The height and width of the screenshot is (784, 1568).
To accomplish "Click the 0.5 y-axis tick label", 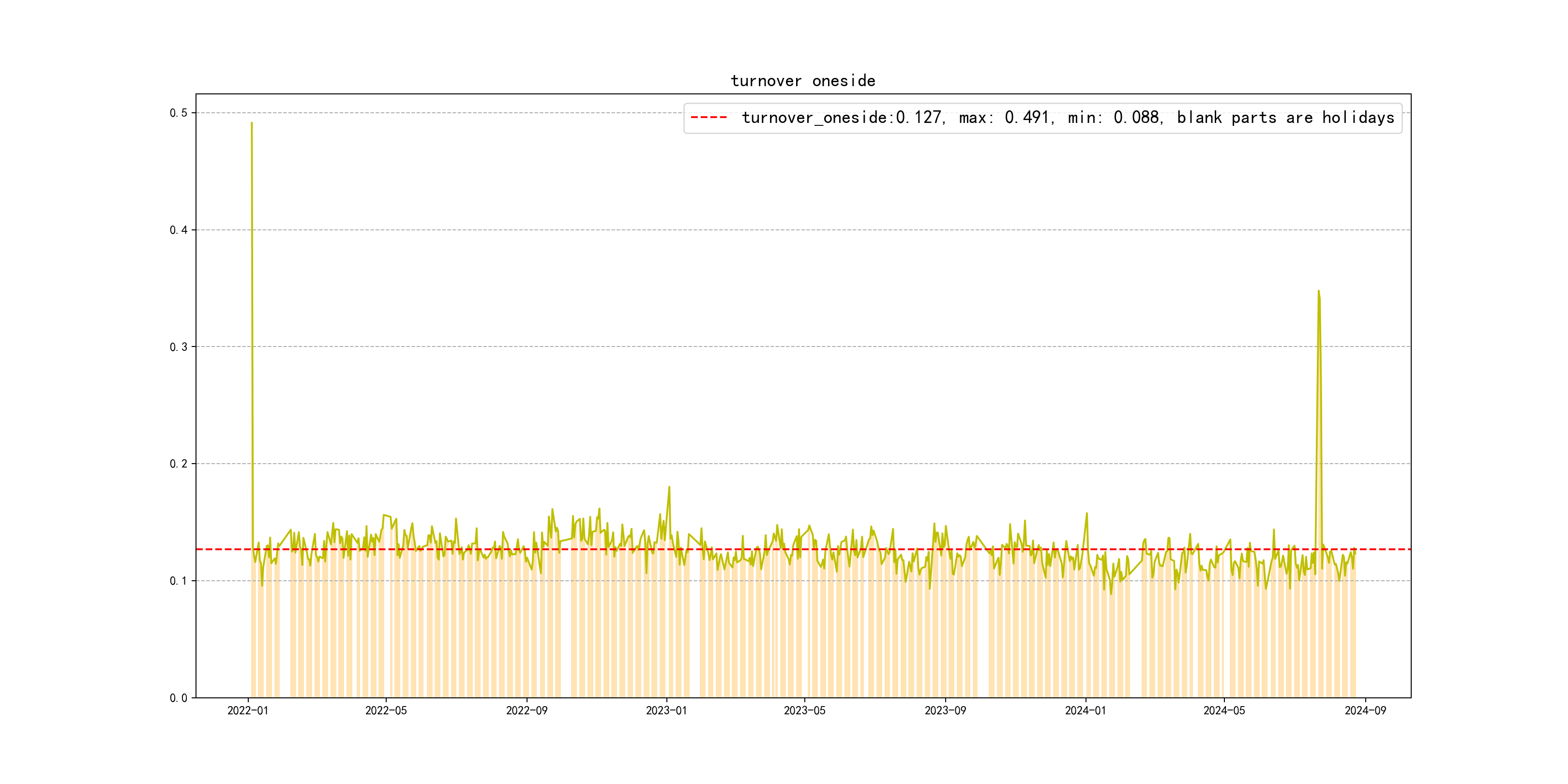I will point(179,113).
